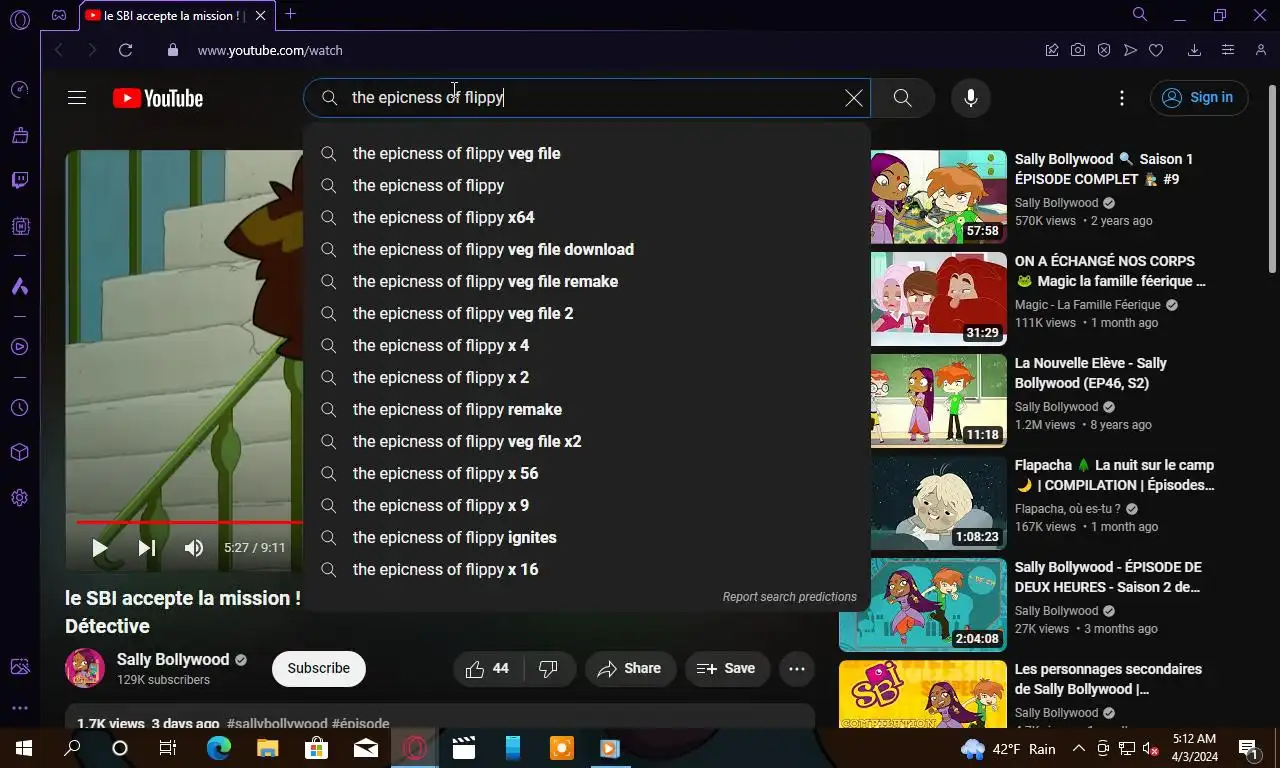Go to the YouTube logo home

(158, 98)
